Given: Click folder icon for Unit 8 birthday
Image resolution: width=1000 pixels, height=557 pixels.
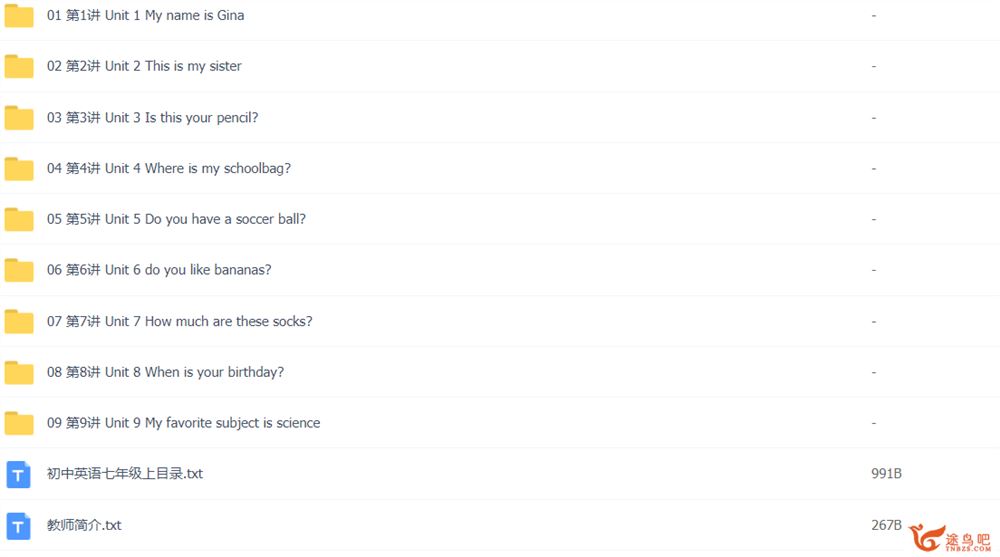Looking at the screenshot, I should (x=18, y=373).
